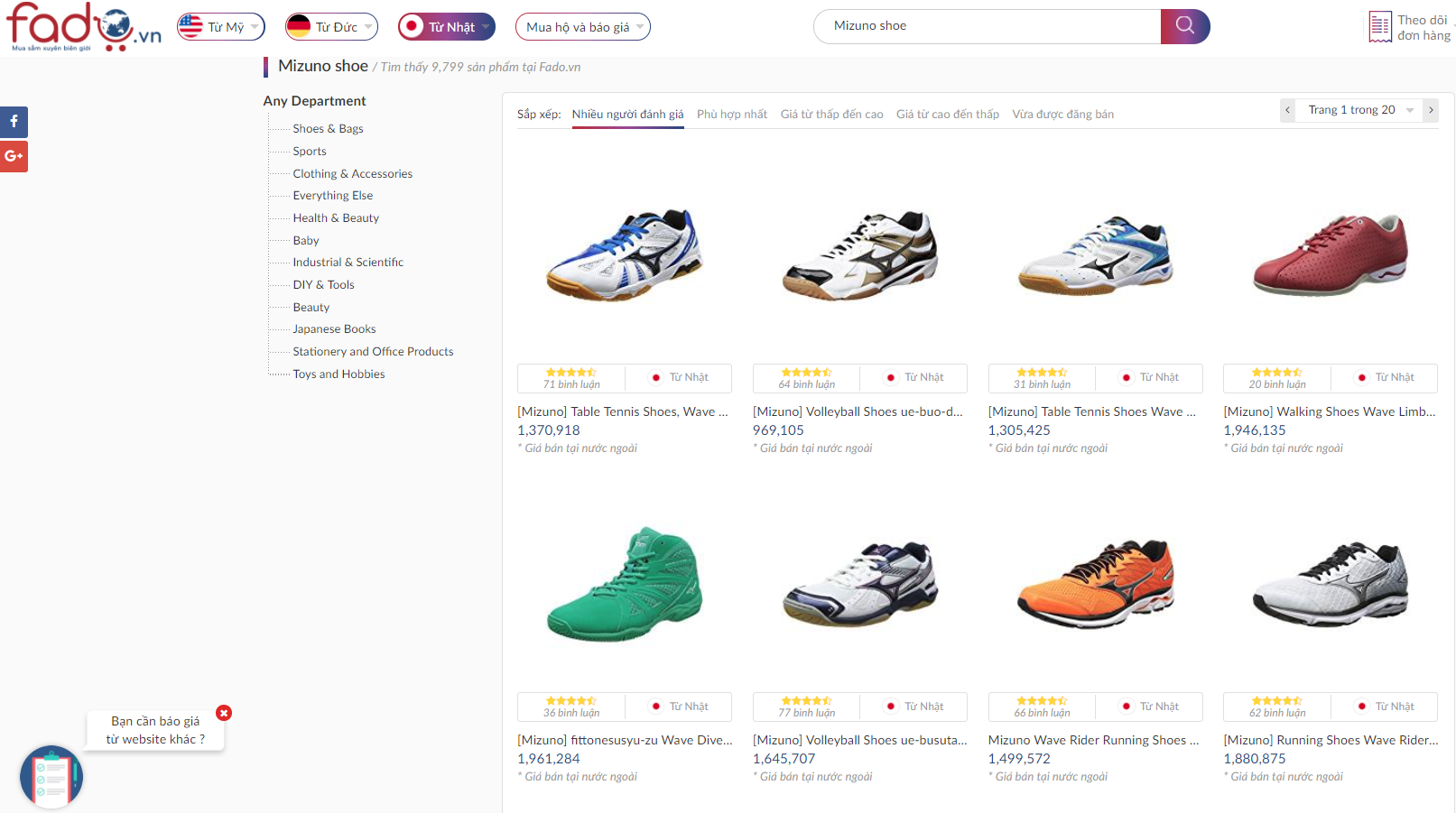Sort by Nhiều người đánh giá
The height and width of the screenshot is (813, 1456).
628,115
